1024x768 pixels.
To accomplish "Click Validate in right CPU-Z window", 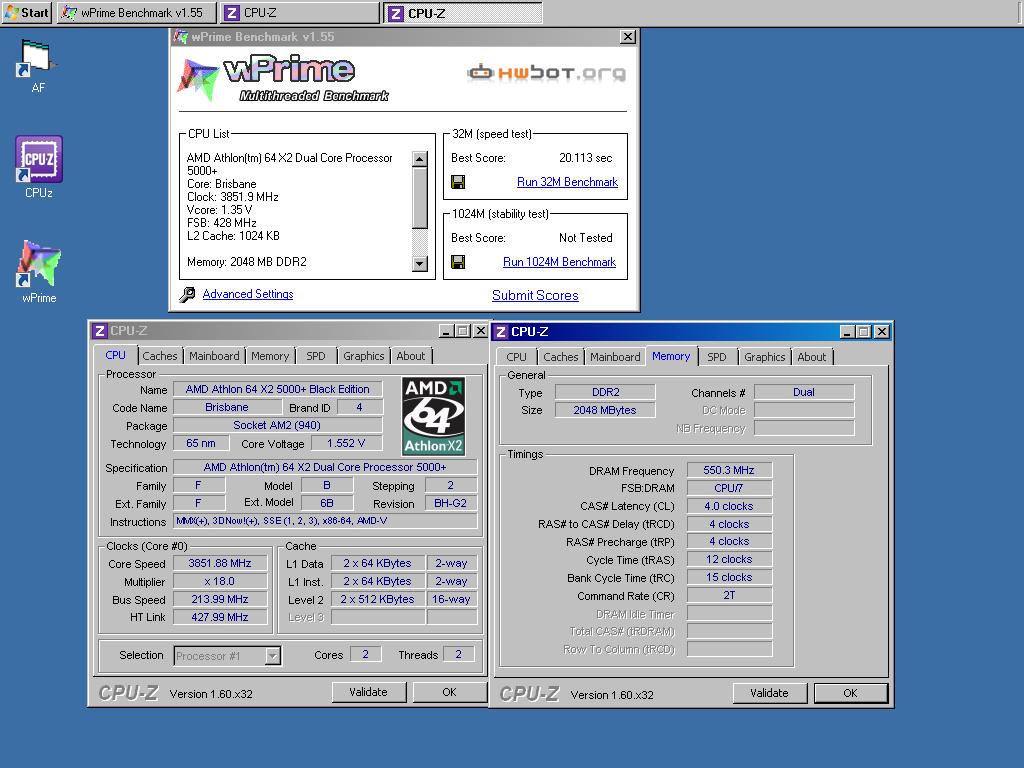I will [769, 694].
